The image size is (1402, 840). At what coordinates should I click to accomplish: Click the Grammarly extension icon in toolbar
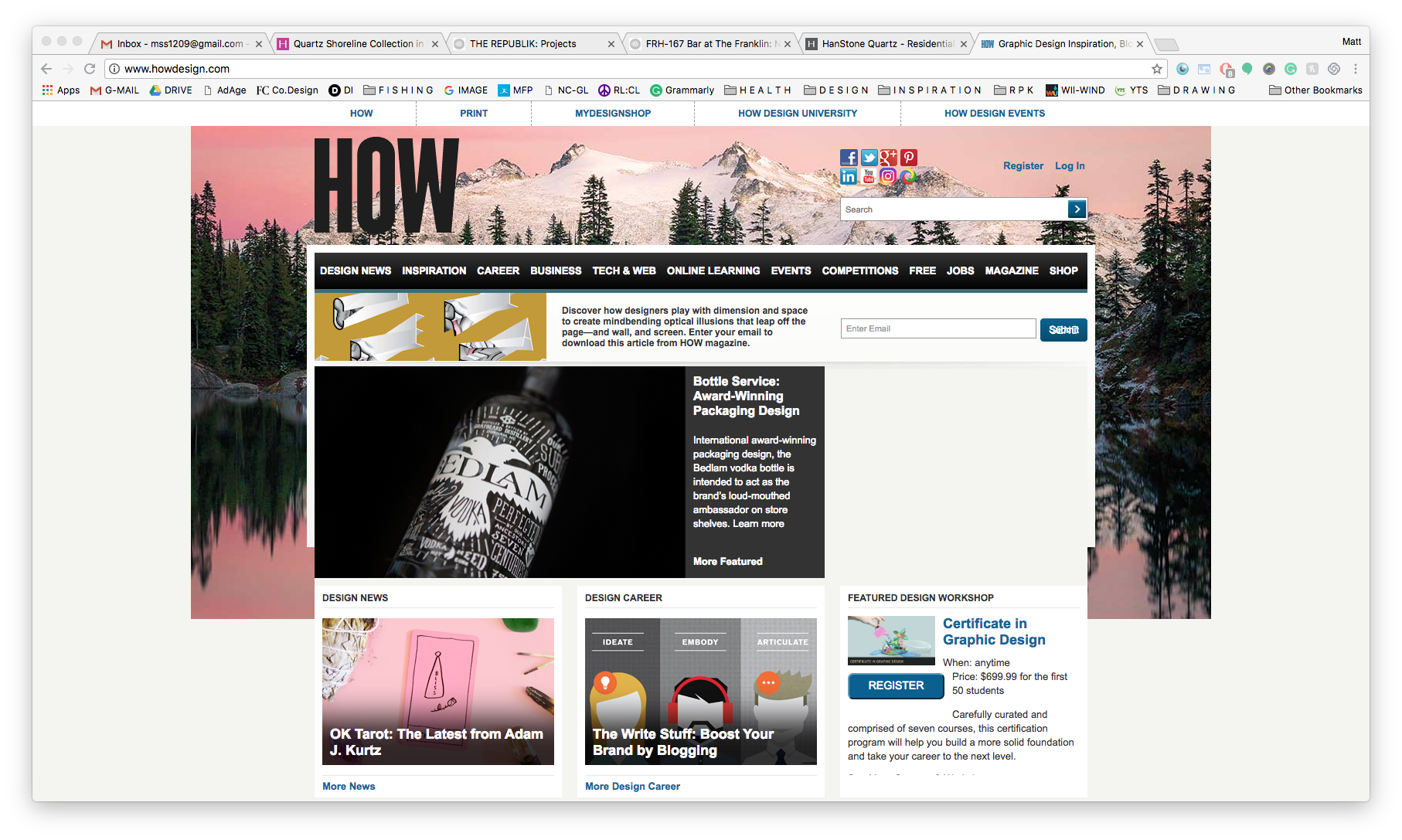click(1291, 69)
